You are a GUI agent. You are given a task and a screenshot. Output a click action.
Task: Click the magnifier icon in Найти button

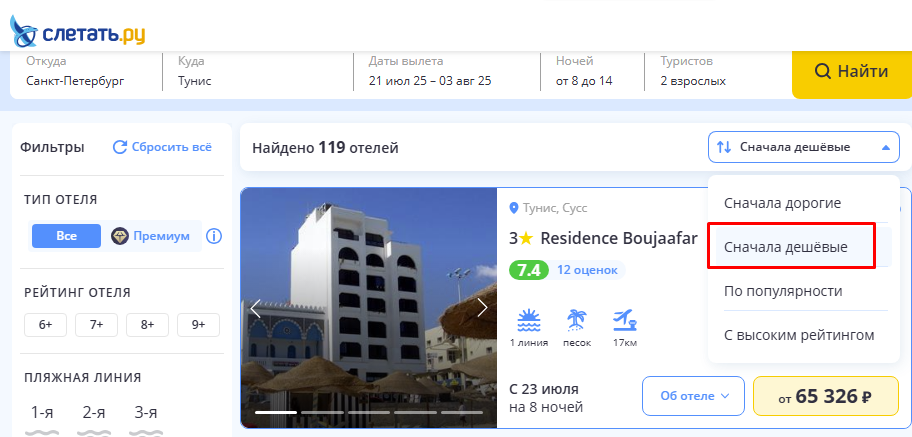click(822, 72)
